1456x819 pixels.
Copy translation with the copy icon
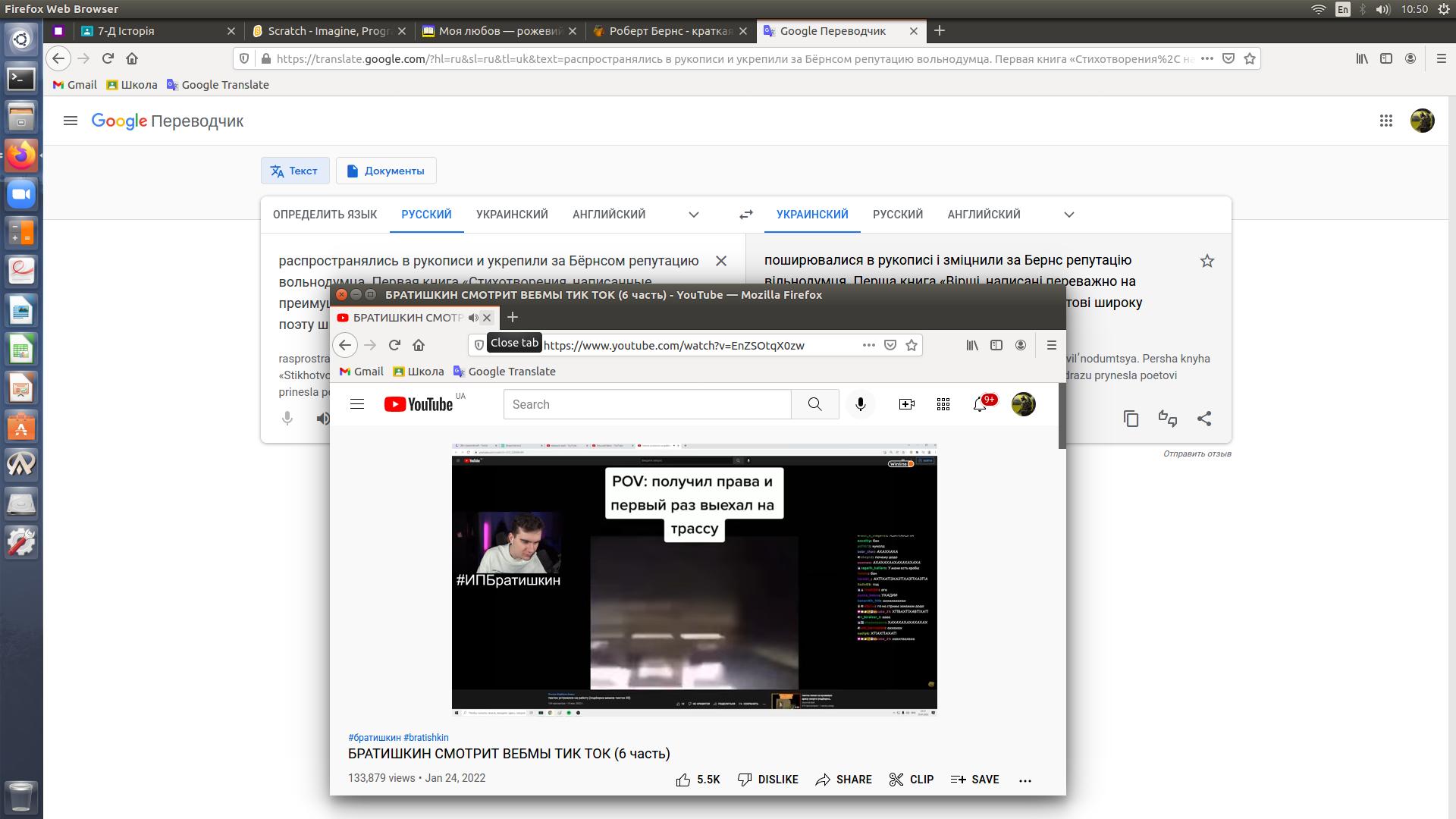click(x=1131, y=419)
